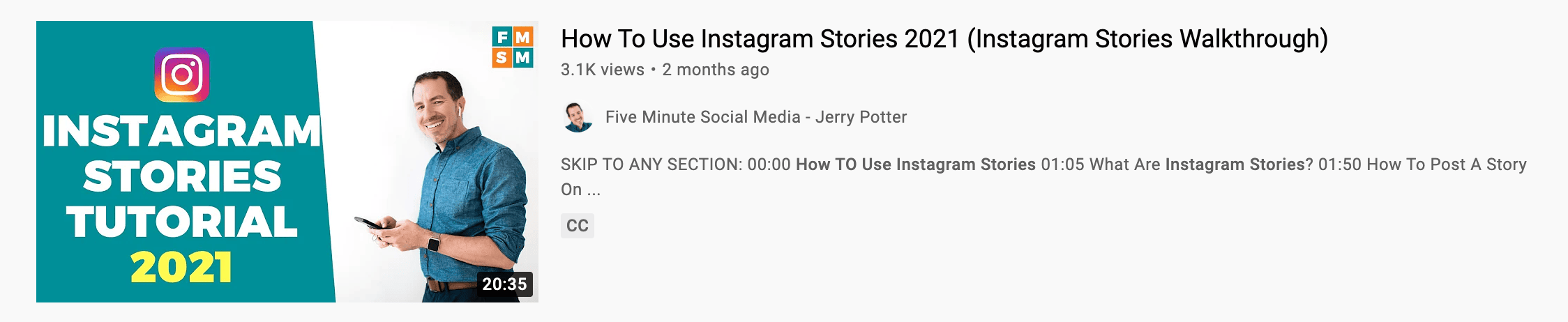Click the bold 'How TO Use Instagram Stories' text
The width and height of the screenshot is (1568, 322).
tap(916, 164)
